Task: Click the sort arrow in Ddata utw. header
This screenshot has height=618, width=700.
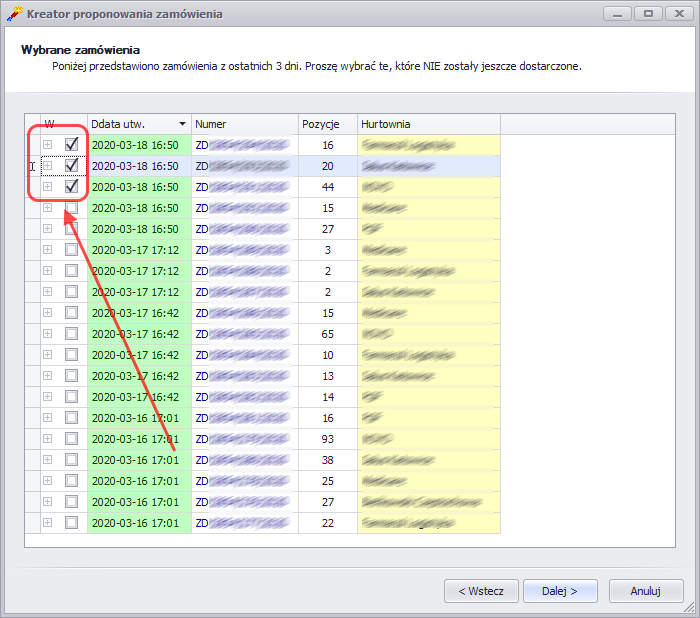Action: pyautogui.click(x=182, y=124)
